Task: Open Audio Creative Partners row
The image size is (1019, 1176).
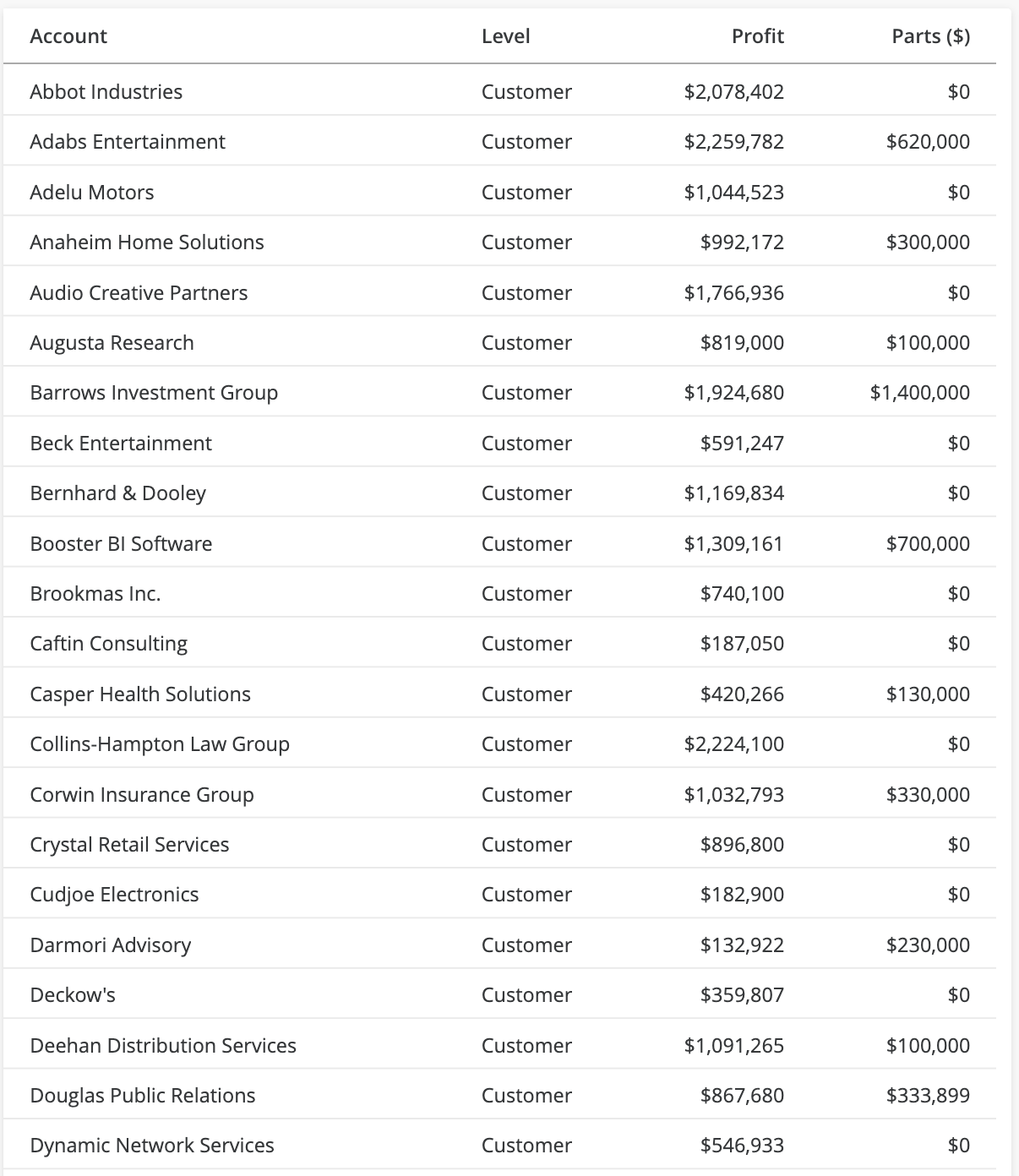Action: (139, 293)
